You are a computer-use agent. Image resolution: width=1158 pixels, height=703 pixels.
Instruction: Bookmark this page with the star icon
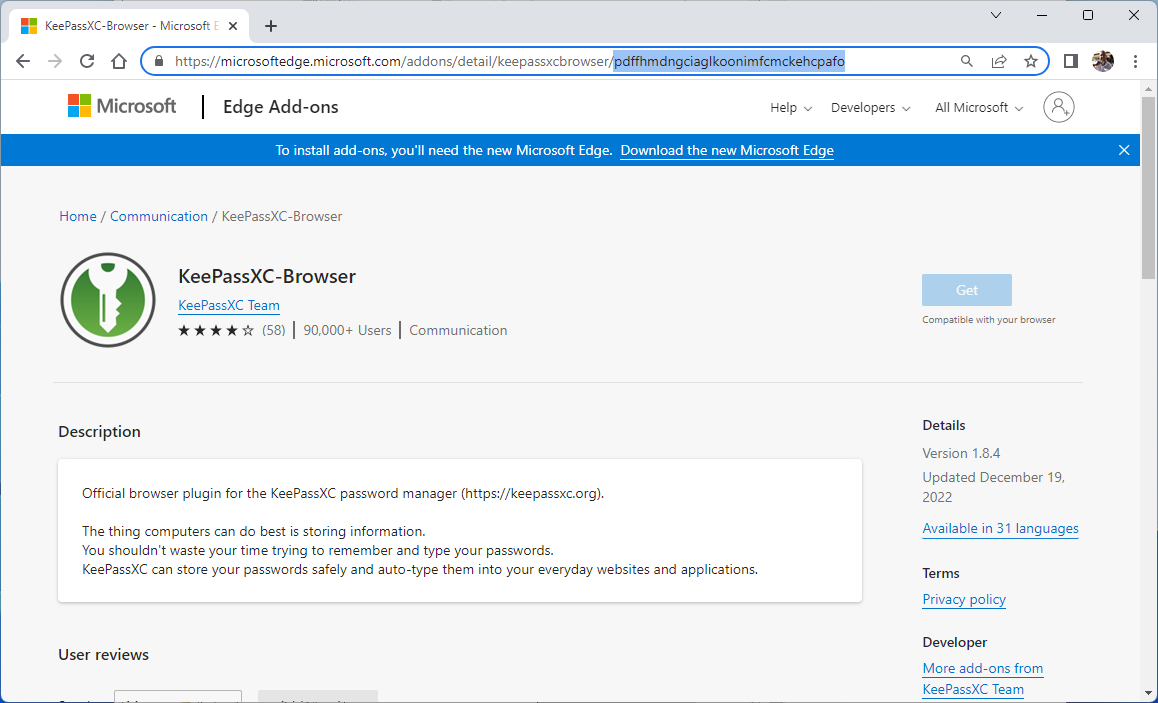(1031, 61)
